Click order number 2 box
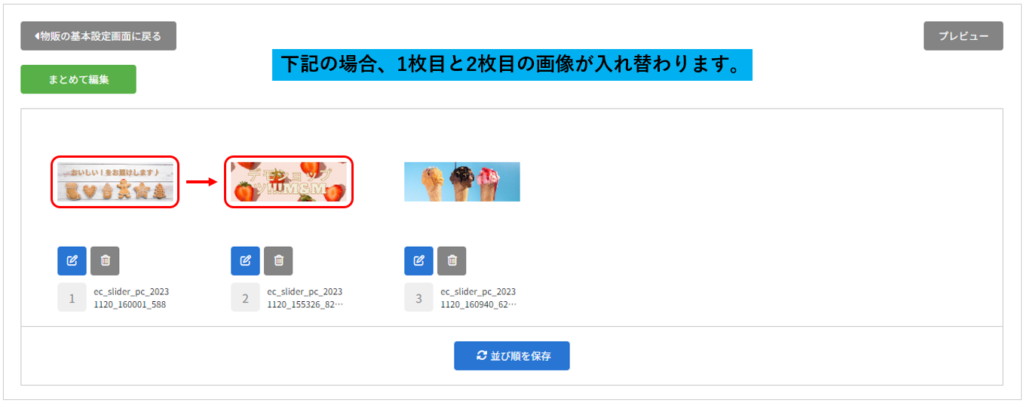The image size is (1024, 403). pos(246,298)
